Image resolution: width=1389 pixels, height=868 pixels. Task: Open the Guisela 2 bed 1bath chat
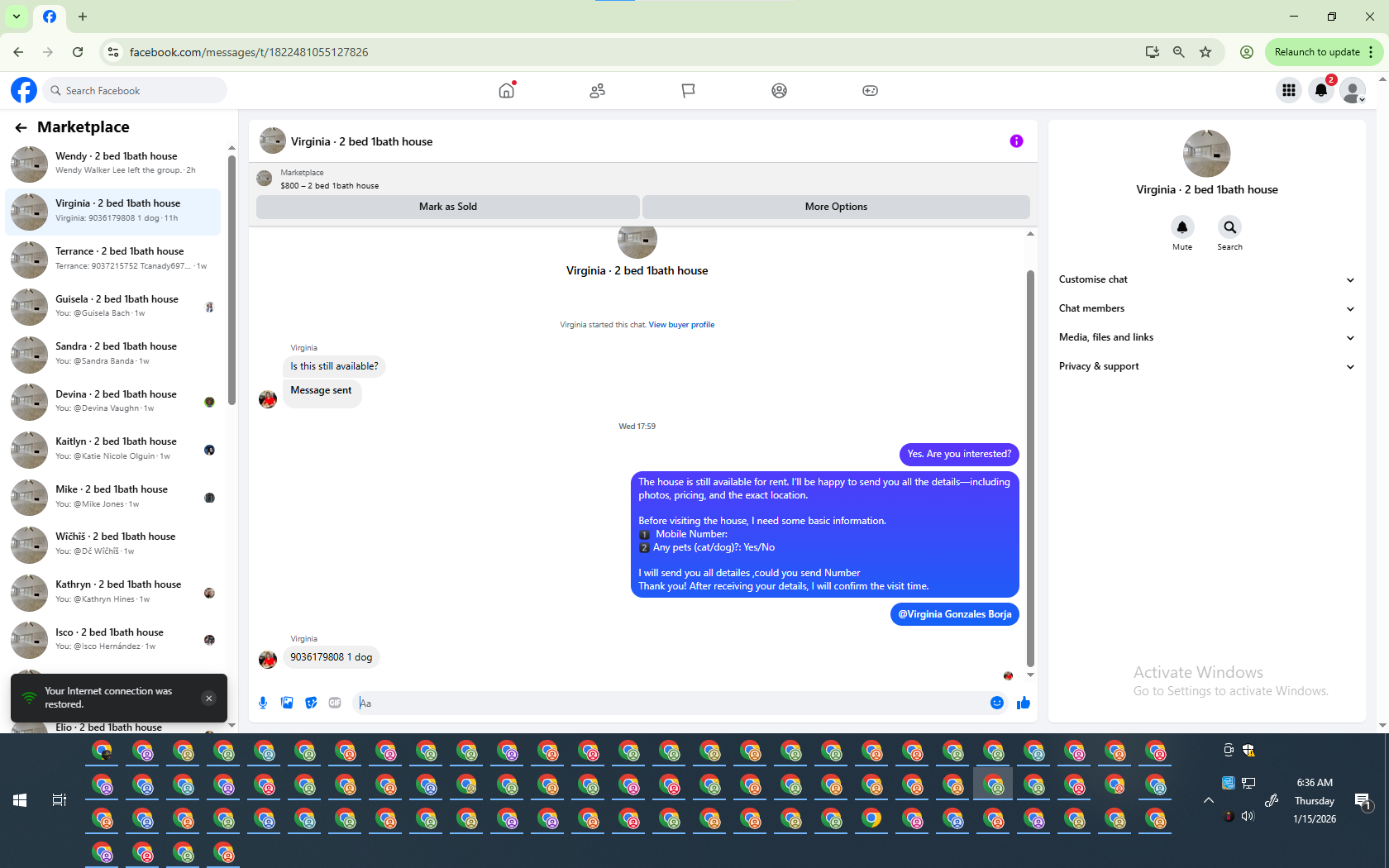point(113,307)
